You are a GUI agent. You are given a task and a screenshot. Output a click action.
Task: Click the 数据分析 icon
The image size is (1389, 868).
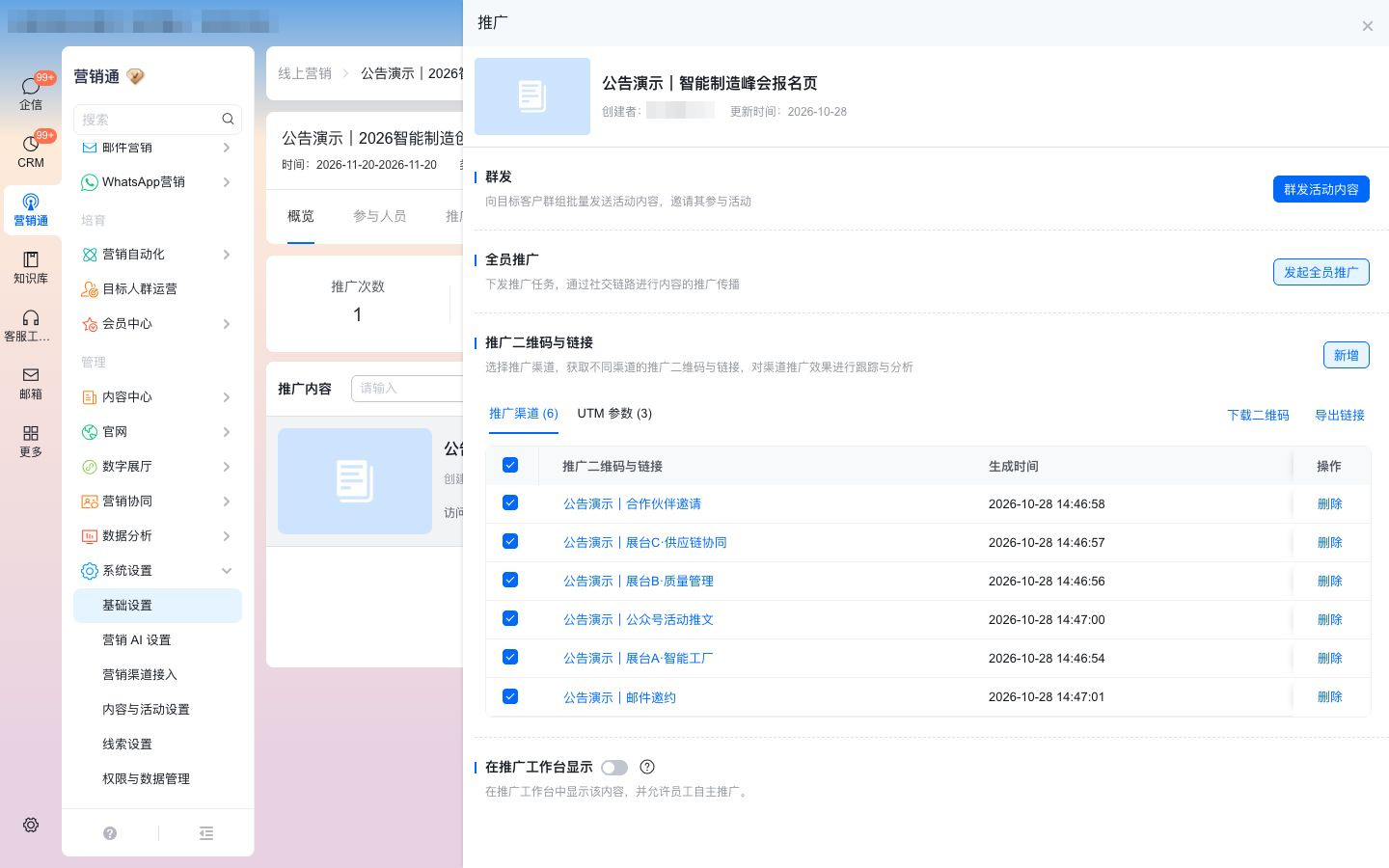[x=90, y=535]
